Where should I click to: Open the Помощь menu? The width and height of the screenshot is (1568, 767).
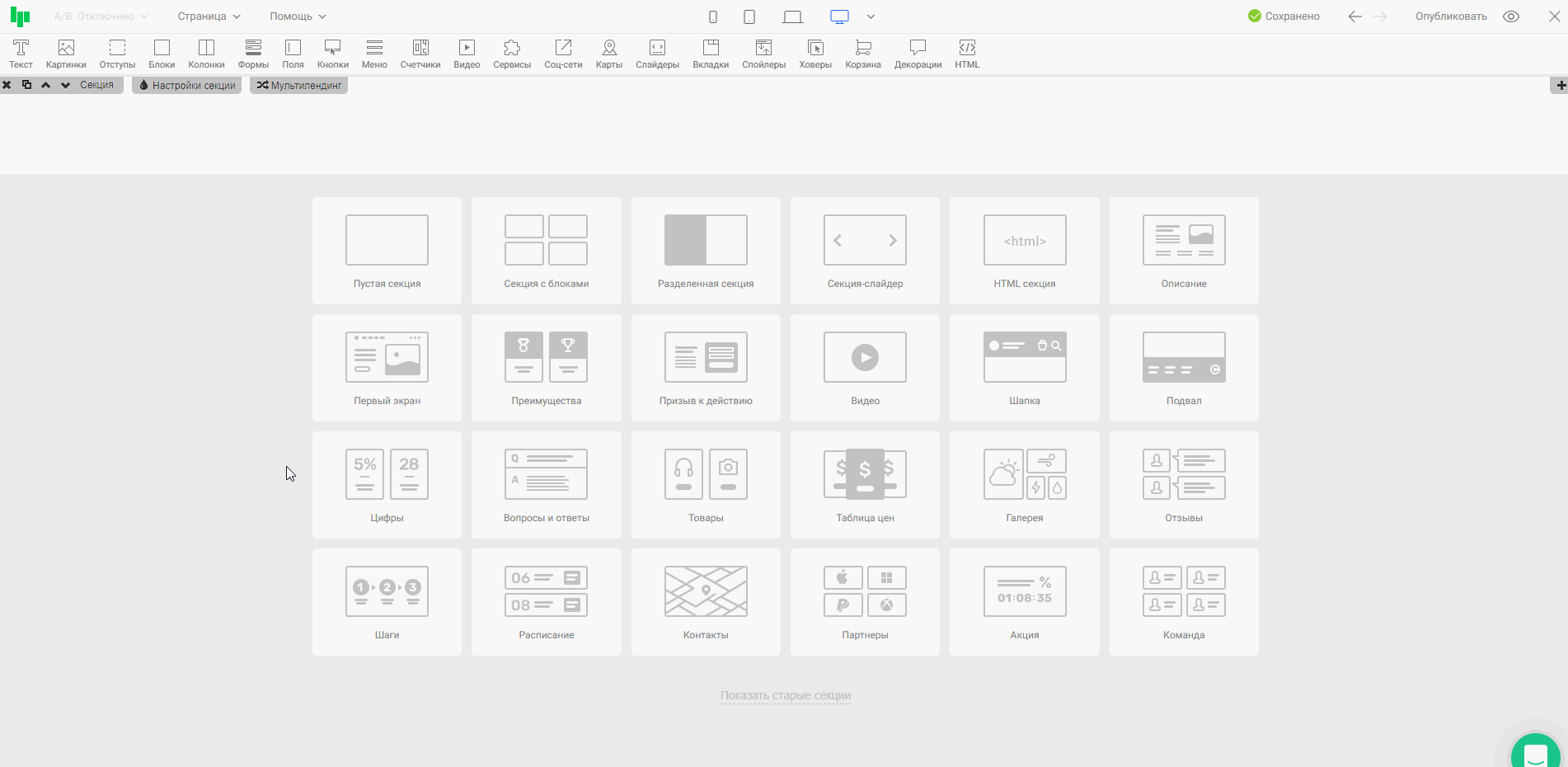point(298,16)
